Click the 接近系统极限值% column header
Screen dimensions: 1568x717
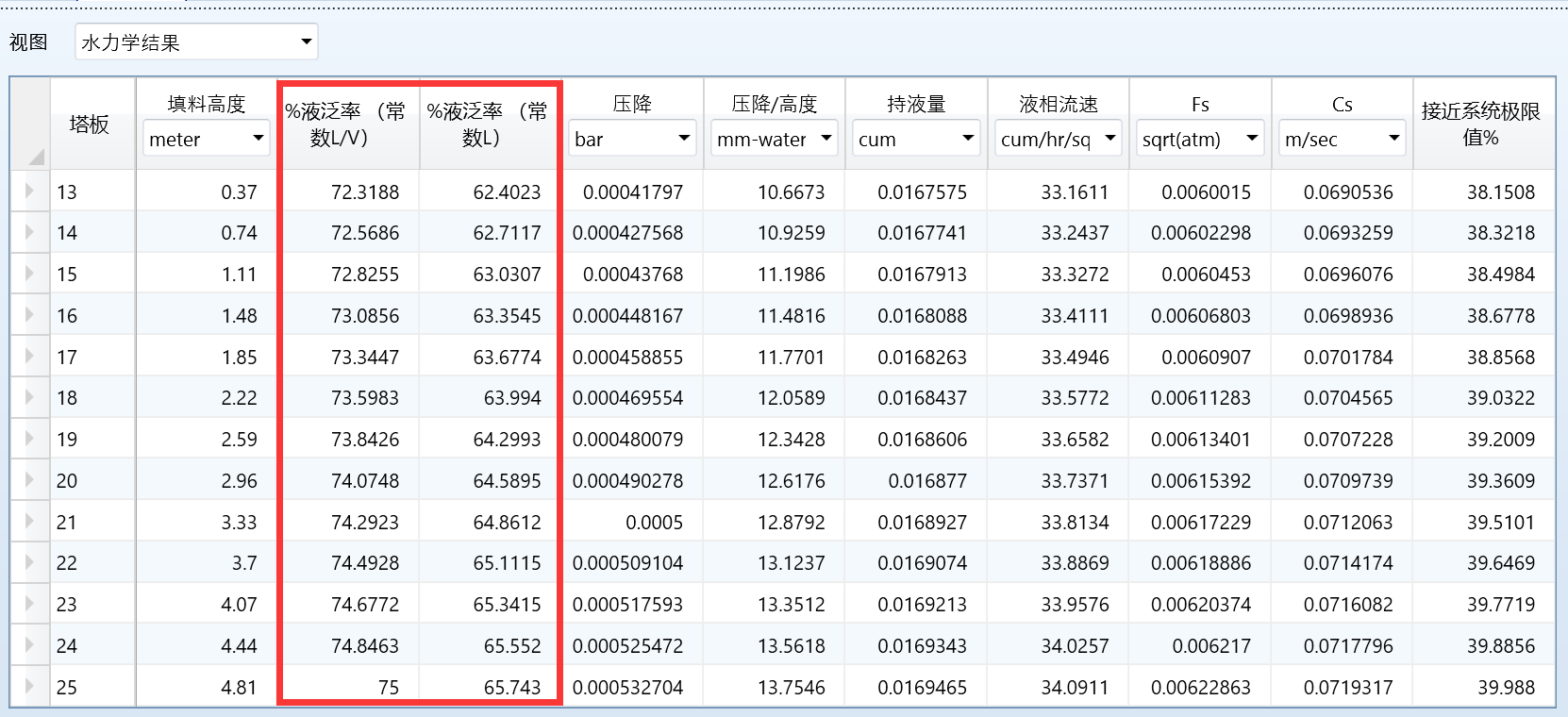1484,124
